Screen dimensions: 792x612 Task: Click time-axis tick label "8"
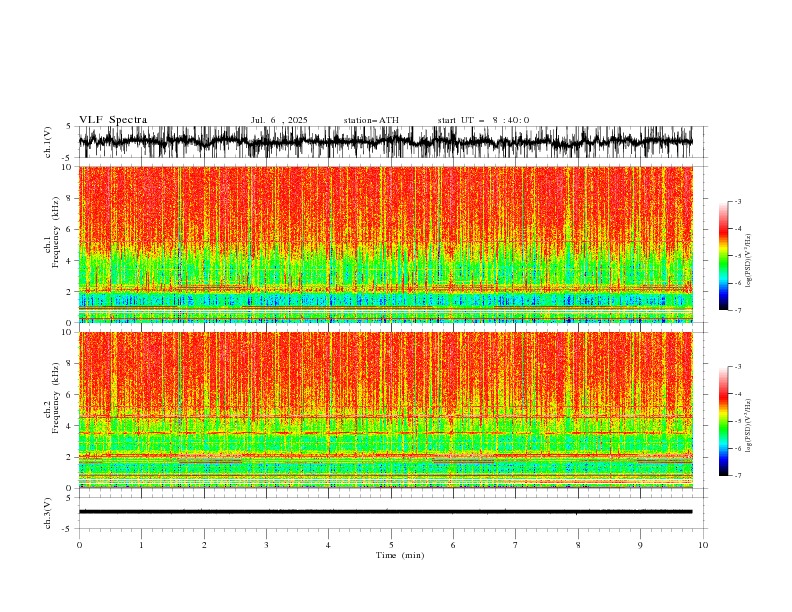(x=578, y=545)
